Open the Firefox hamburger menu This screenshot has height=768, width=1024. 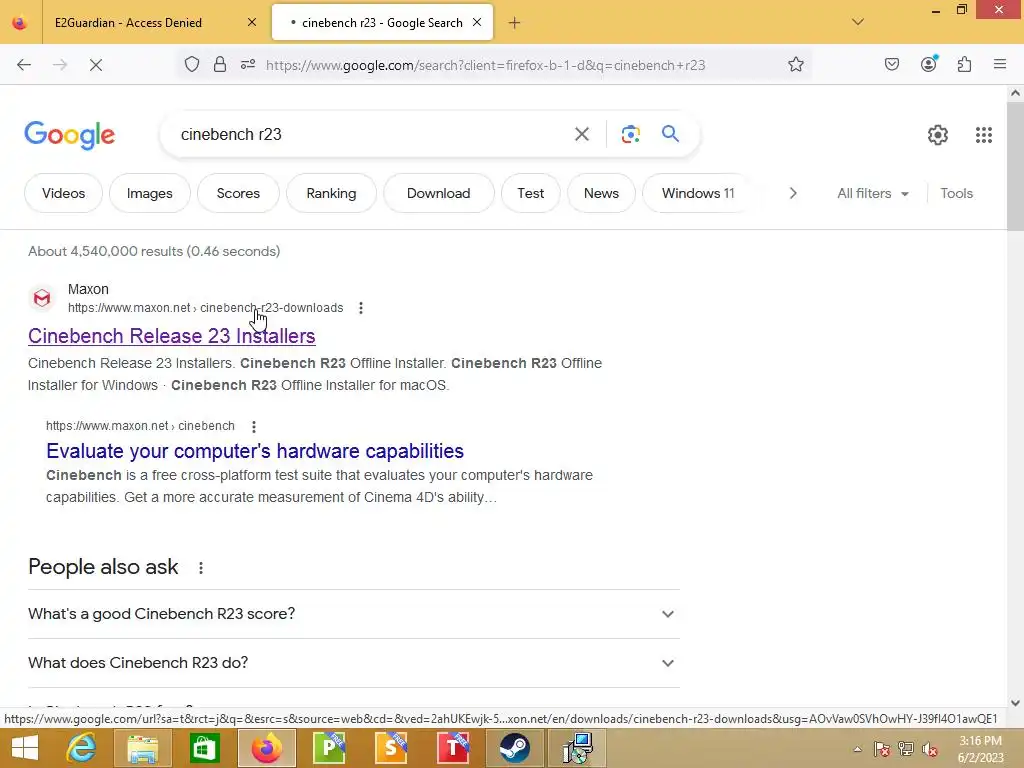[x=1000, y=64]
